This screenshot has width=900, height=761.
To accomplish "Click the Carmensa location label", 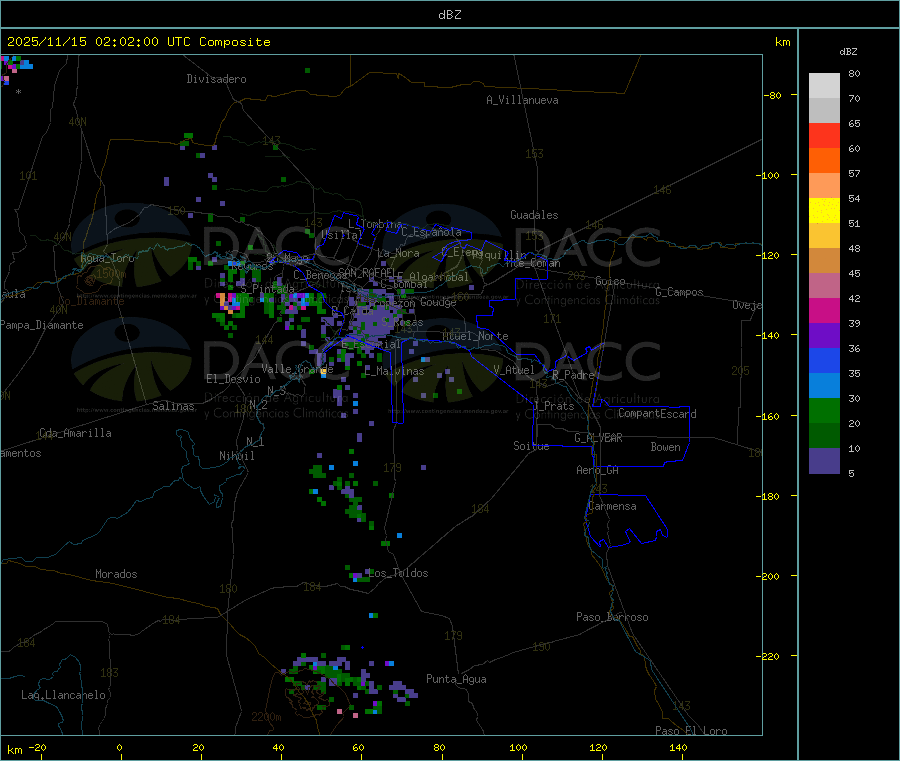I will pyautogui.click(x=612, y=506).
